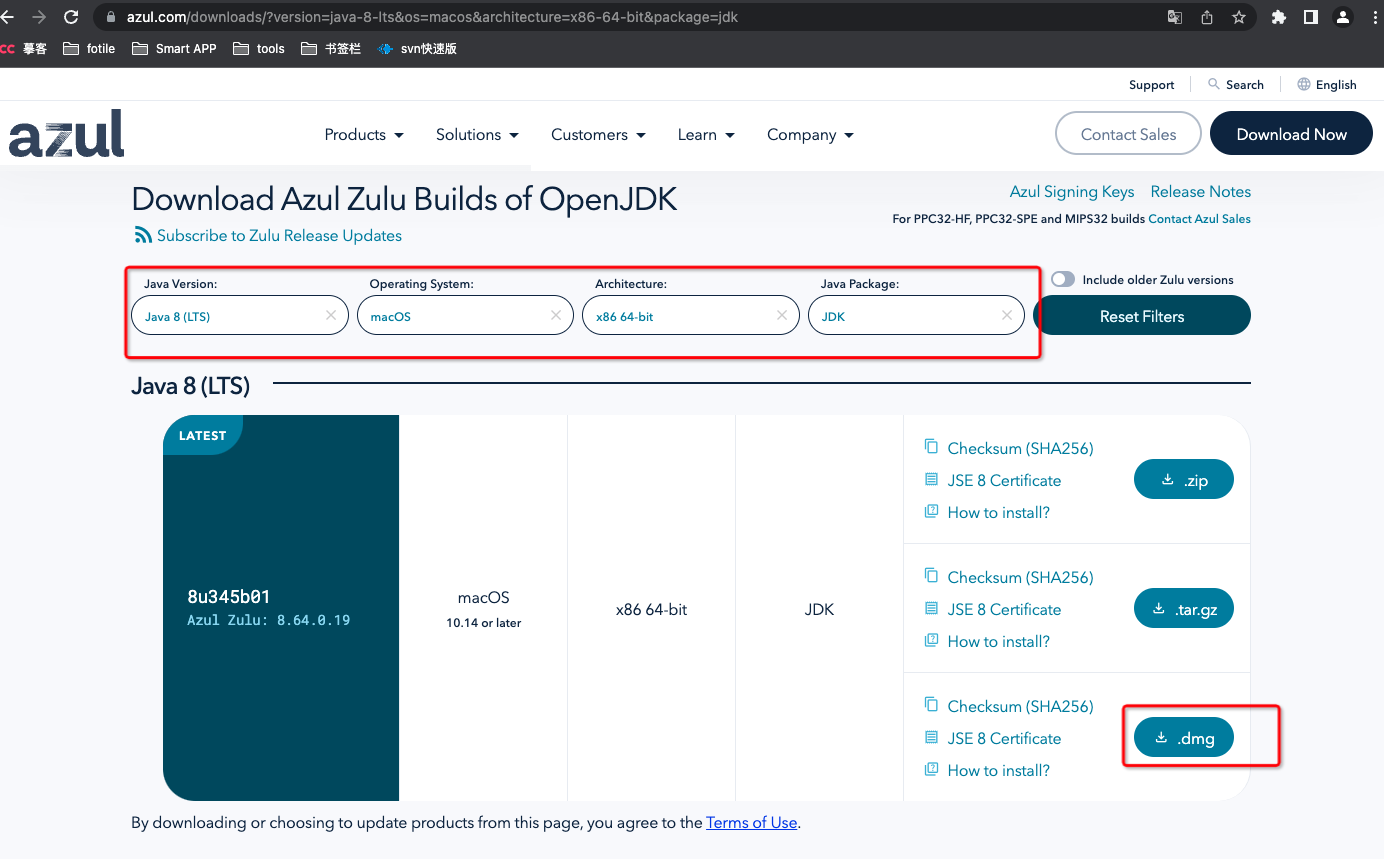The height and width of the screenshot is (859, 1384).
Task: Clear the JDK package filter X
Action: point(1007,315)
